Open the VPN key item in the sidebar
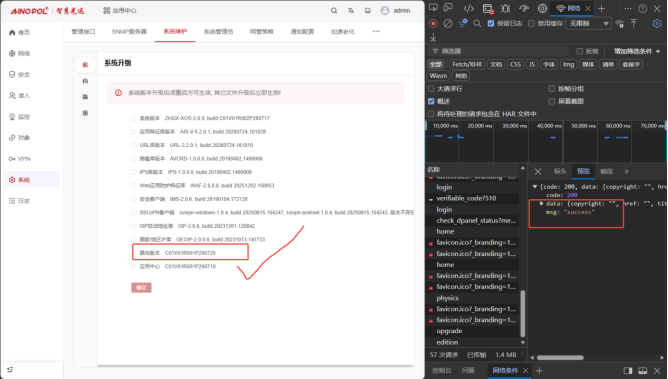668x379 pixels. [20, 159]
